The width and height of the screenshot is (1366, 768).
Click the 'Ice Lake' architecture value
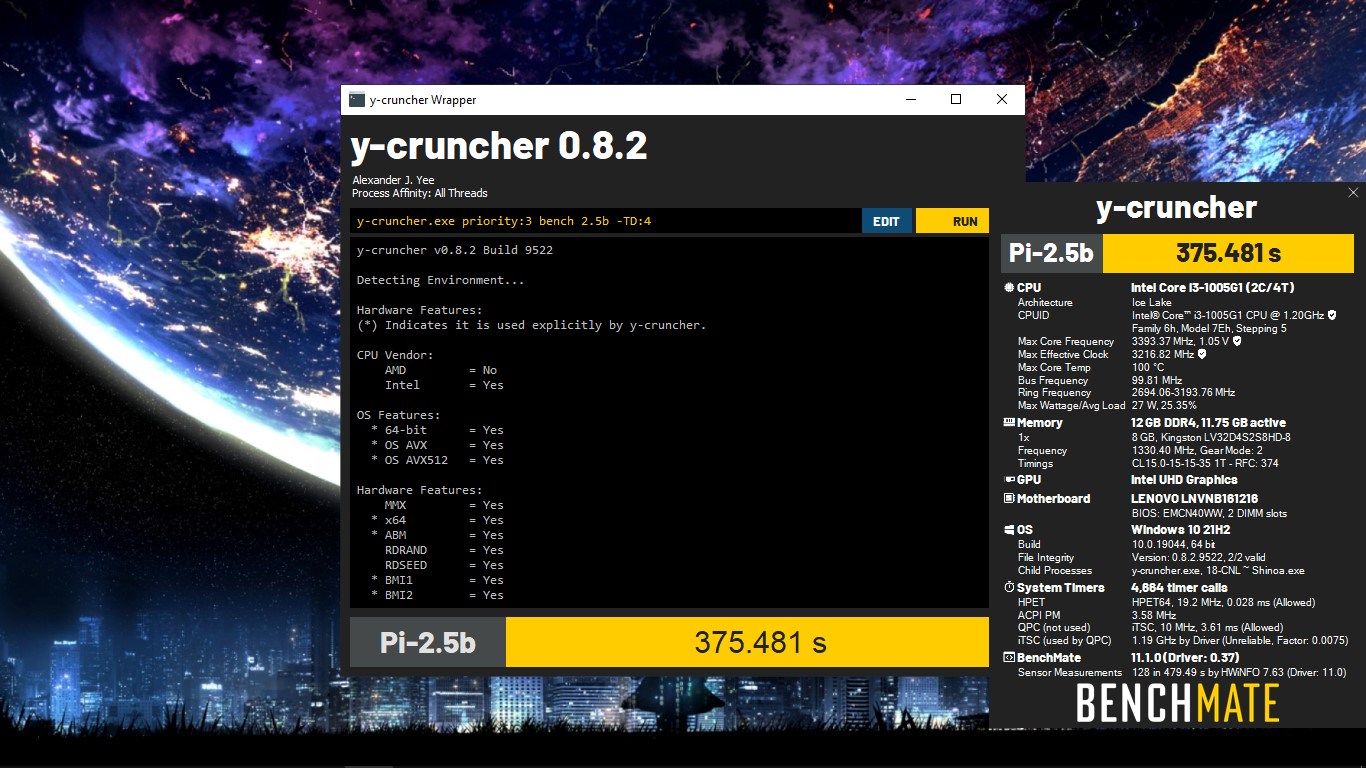click(x=1151, y=302)
